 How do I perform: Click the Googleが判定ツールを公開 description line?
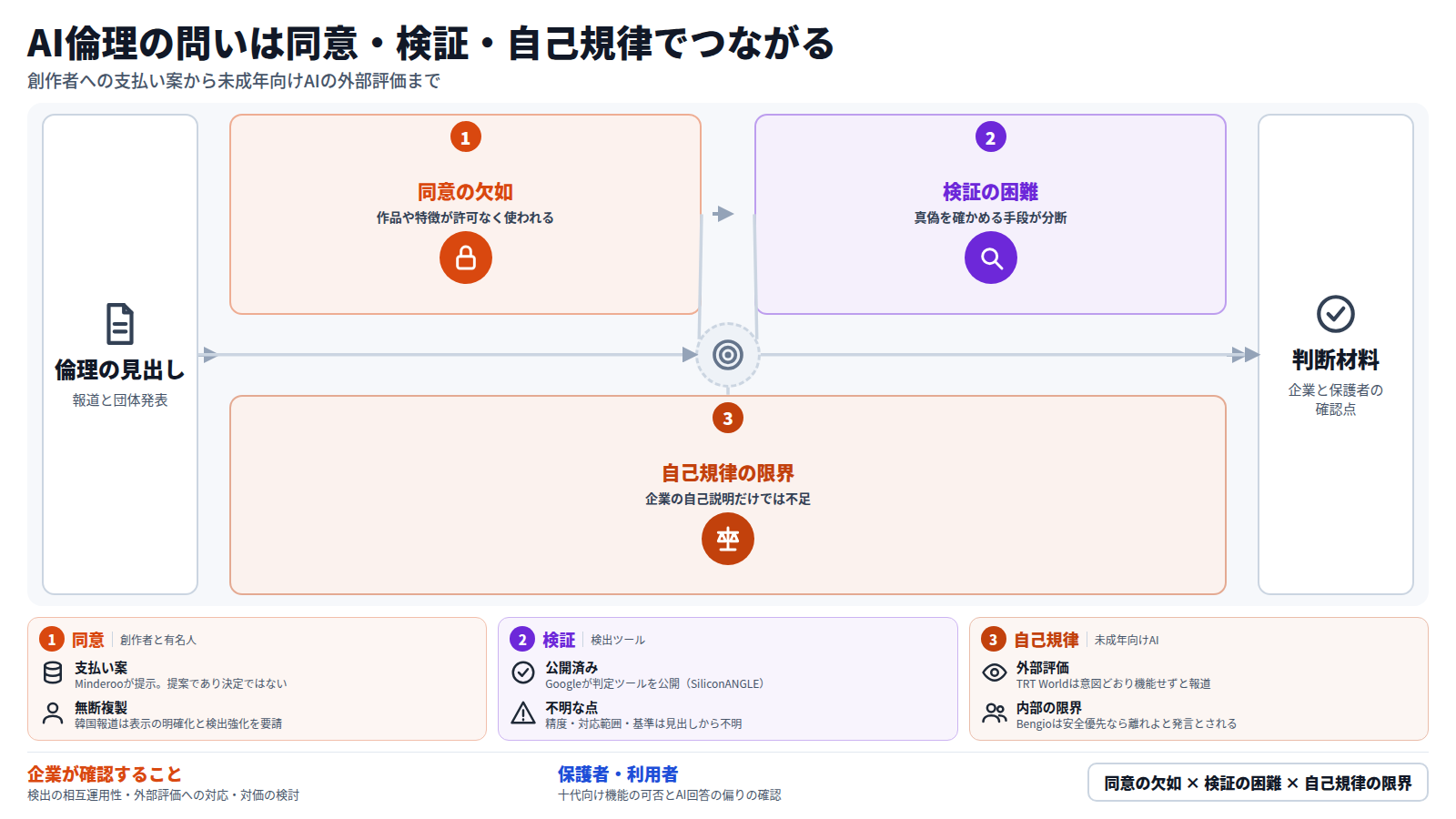click(654, 683)
